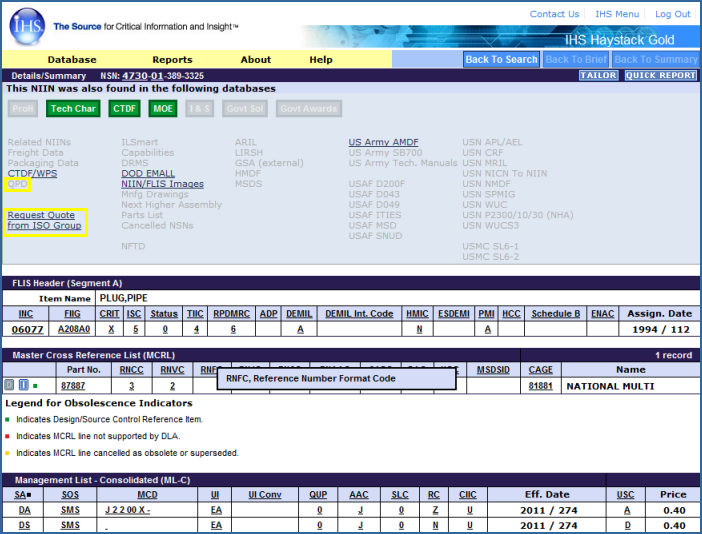This screenshot has width=702, height=534.
Task: Open the CTDF database button
Action: point(124,109)
